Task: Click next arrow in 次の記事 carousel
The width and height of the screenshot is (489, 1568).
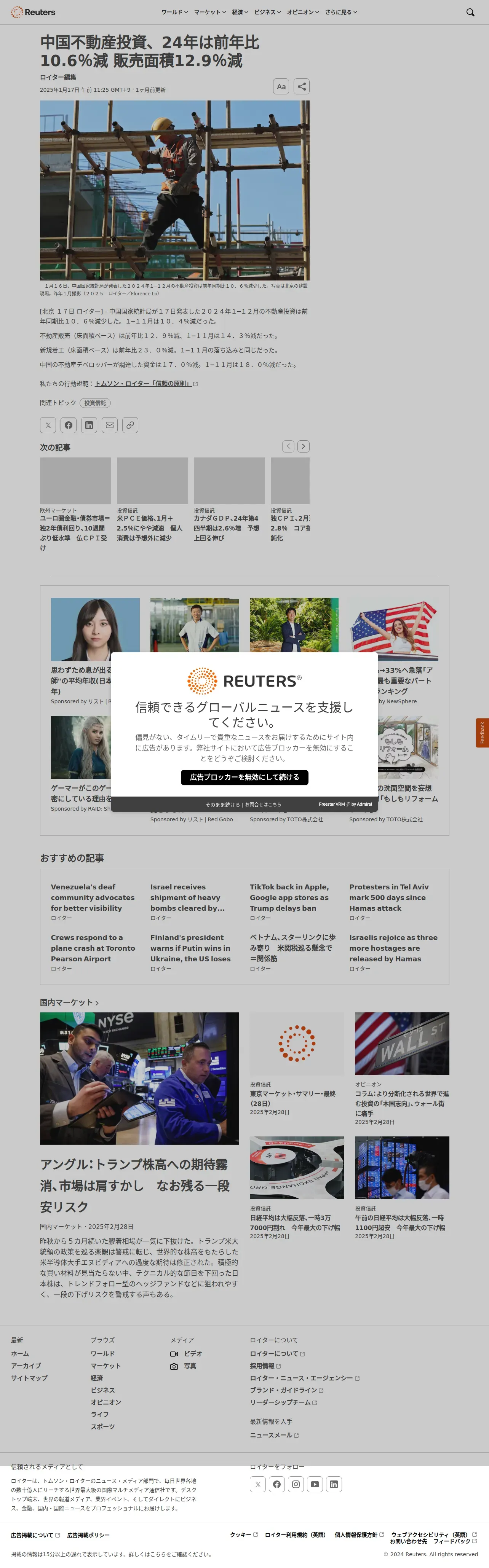Action: pyautogui.click(x=303, y=446)
